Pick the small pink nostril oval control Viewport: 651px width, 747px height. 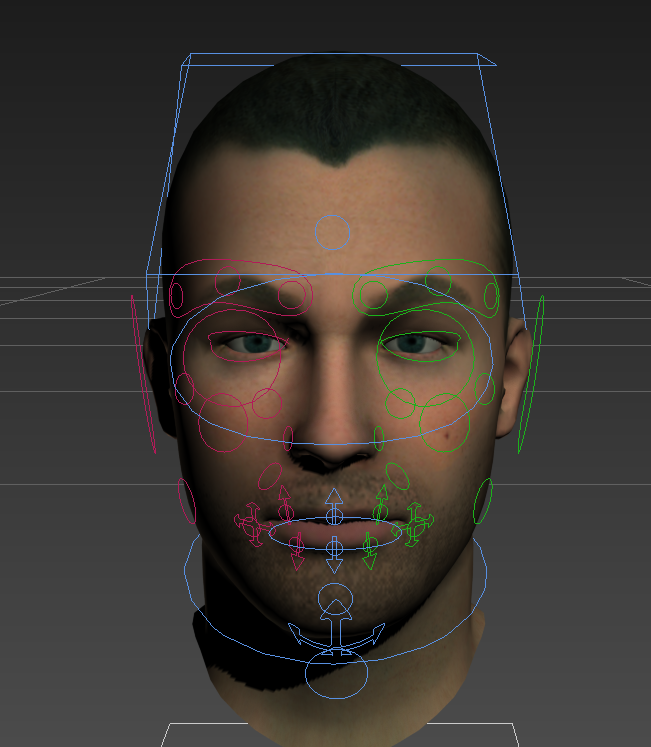[x=289, y=438]
